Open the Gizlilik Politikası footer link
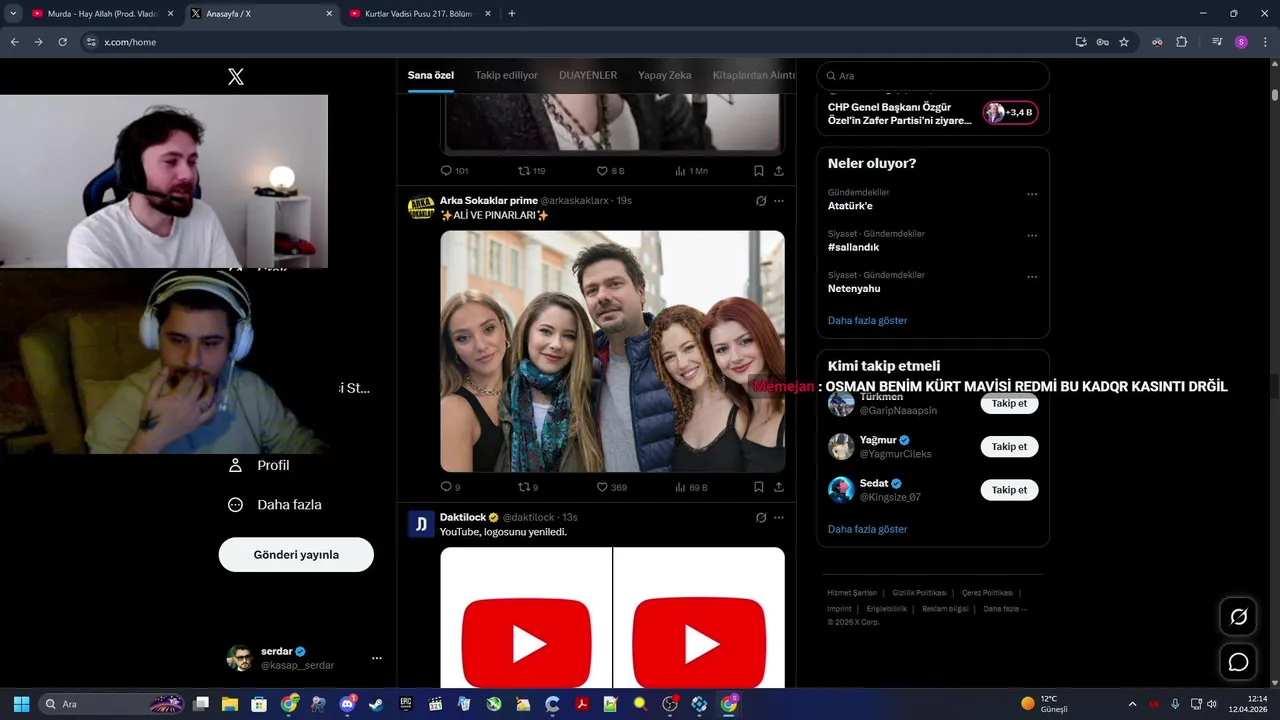Image resolution: width=1280 pixels, height=720 pixels. (x=919, y=593)
